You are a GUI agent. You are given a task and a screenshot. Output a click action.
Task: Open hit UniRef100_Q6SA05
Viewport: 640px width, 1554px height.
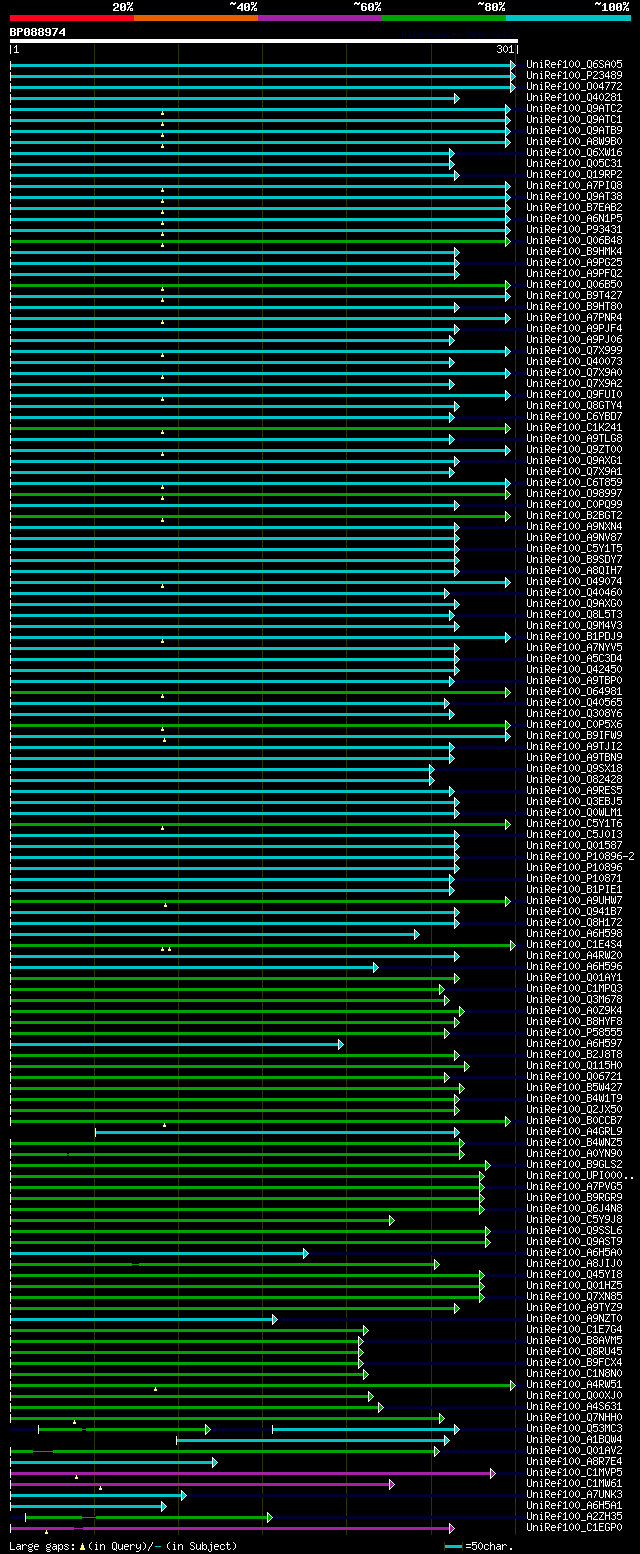574,64
